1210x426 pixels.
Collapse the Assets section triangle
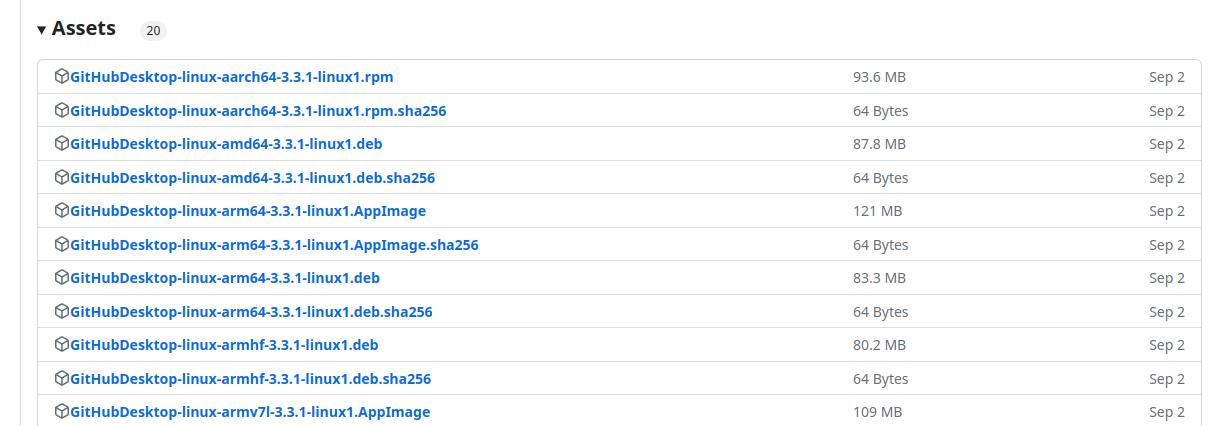tap(42, 30)
